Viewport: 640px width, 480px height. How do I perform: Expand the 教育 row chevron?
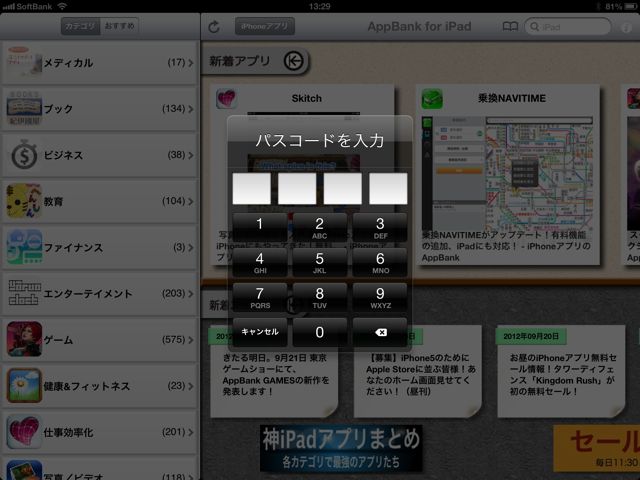click(x=191, y=201)
